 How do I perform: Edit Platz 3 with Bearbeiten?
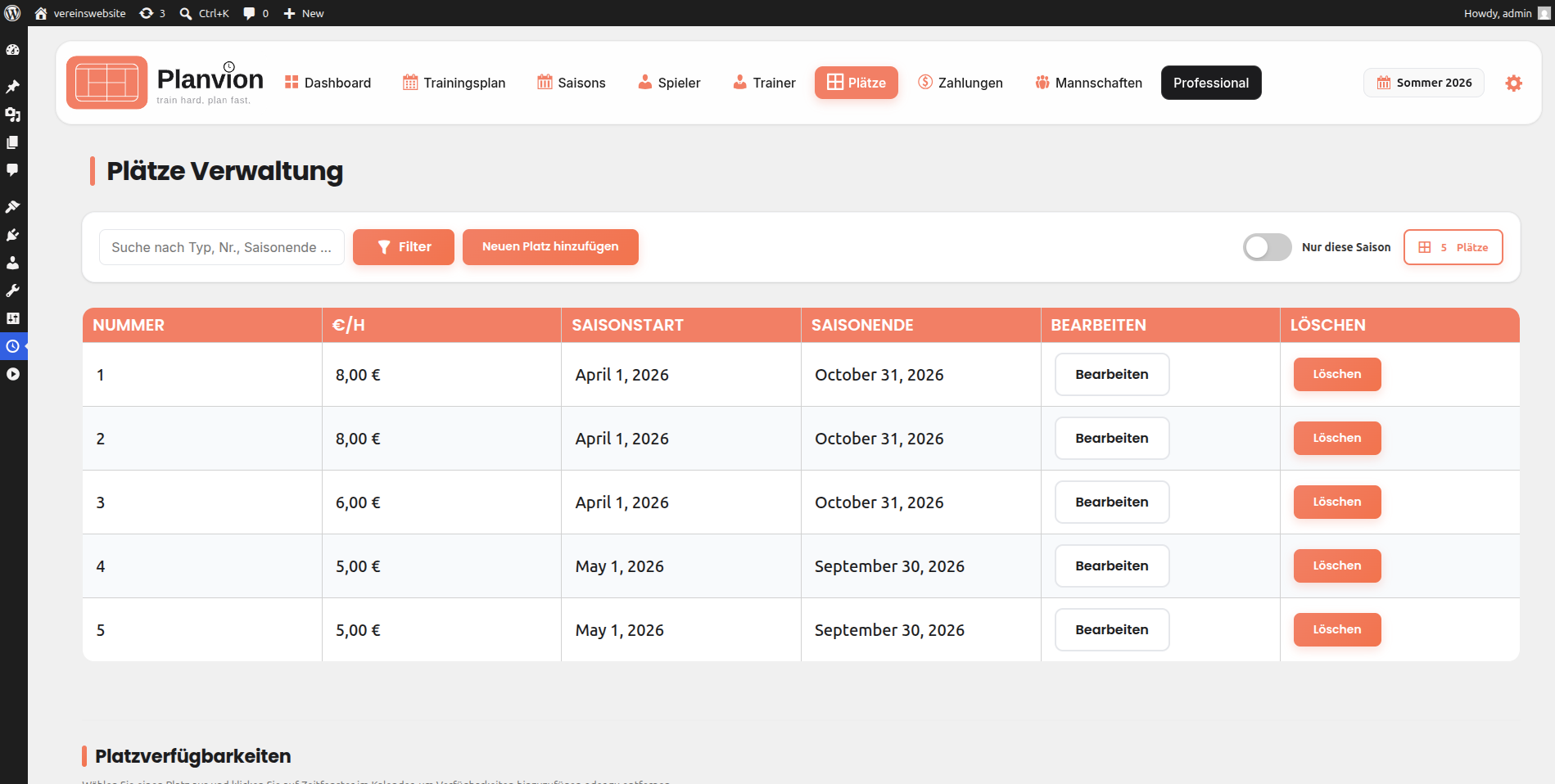1112,502
